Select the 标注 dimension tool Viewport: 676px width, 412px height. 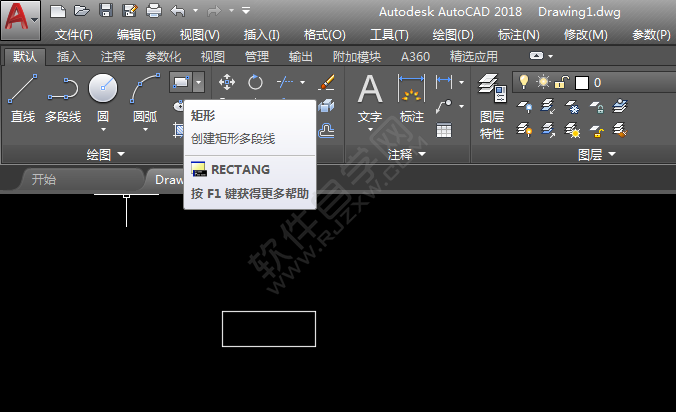coord(411,98)
